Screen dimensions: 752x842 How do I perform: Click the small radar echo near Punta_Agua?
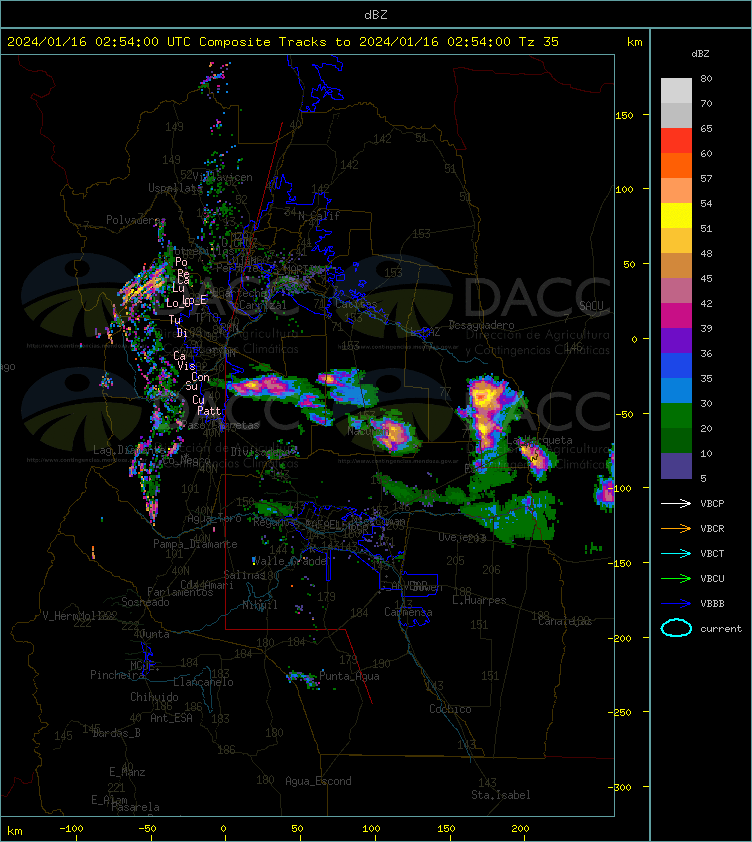tap(304, 679)
